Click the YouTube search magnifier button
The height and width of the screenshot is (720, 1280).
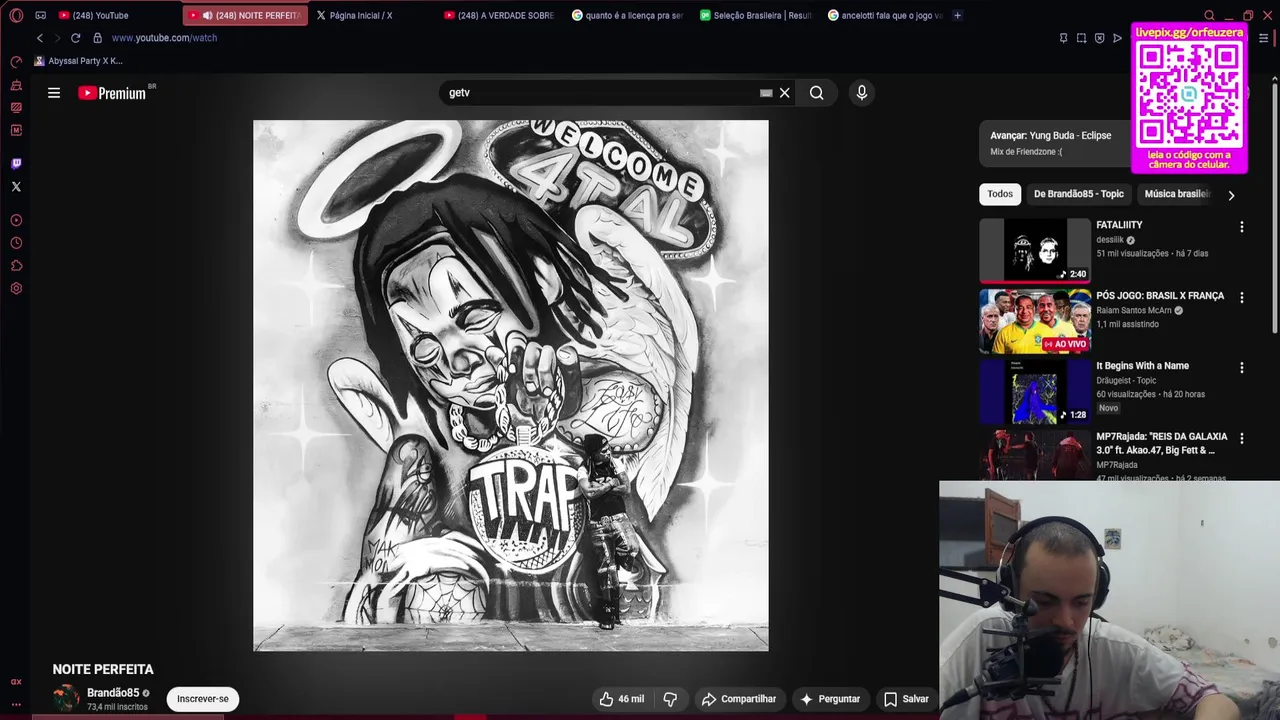tap(817, 93)
